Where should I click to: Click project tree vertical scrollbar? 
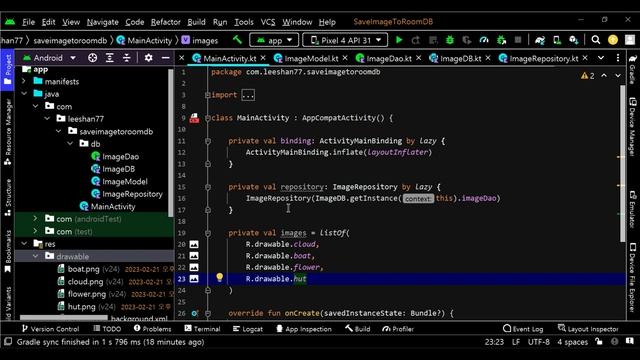click(170, 143)
